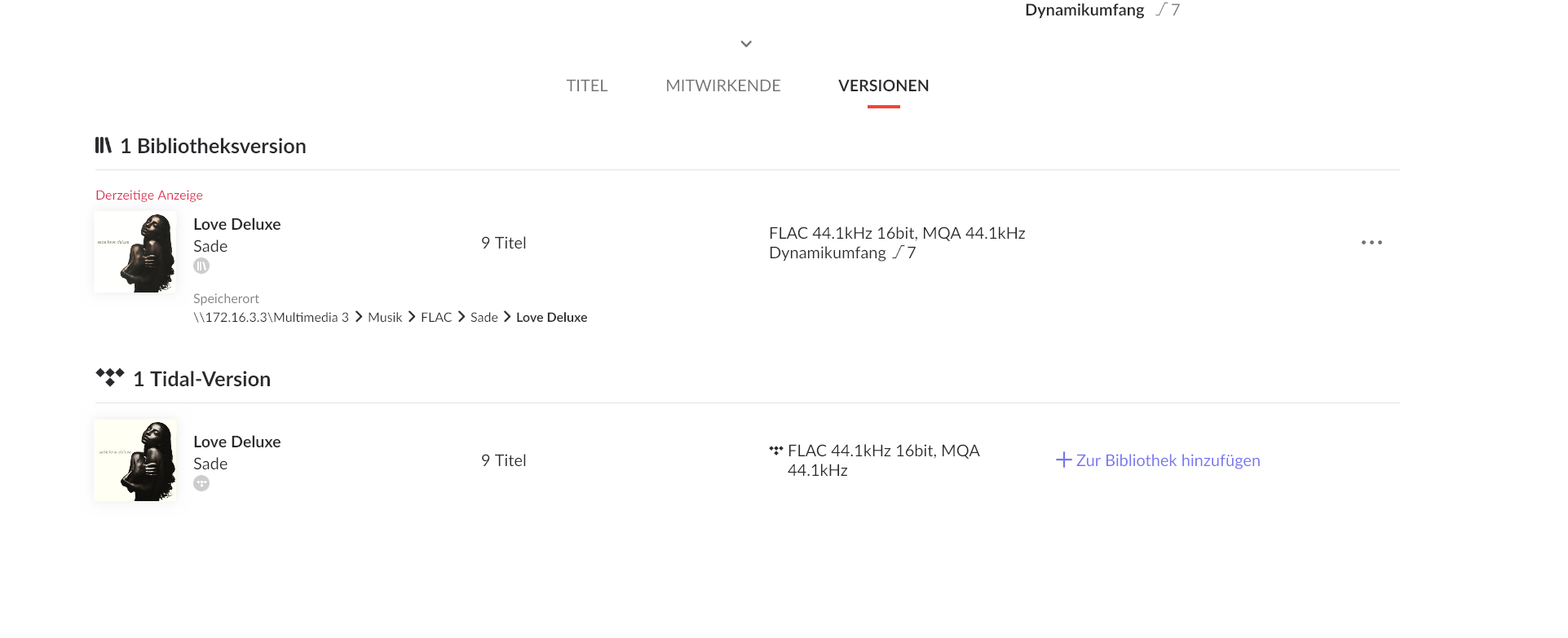Click the dynamic range icon in library row

[x=898, y=253]
